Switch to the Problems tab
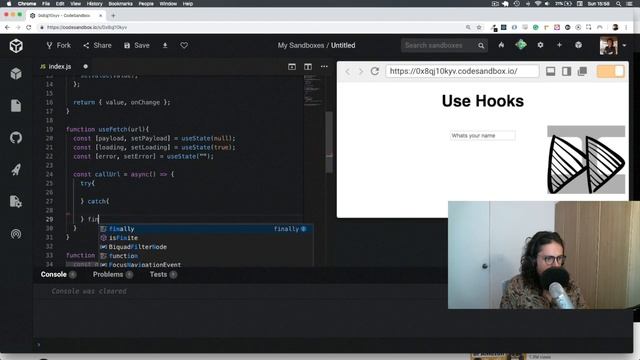This screenshot has width=640, height=360. tap(108, 274)
